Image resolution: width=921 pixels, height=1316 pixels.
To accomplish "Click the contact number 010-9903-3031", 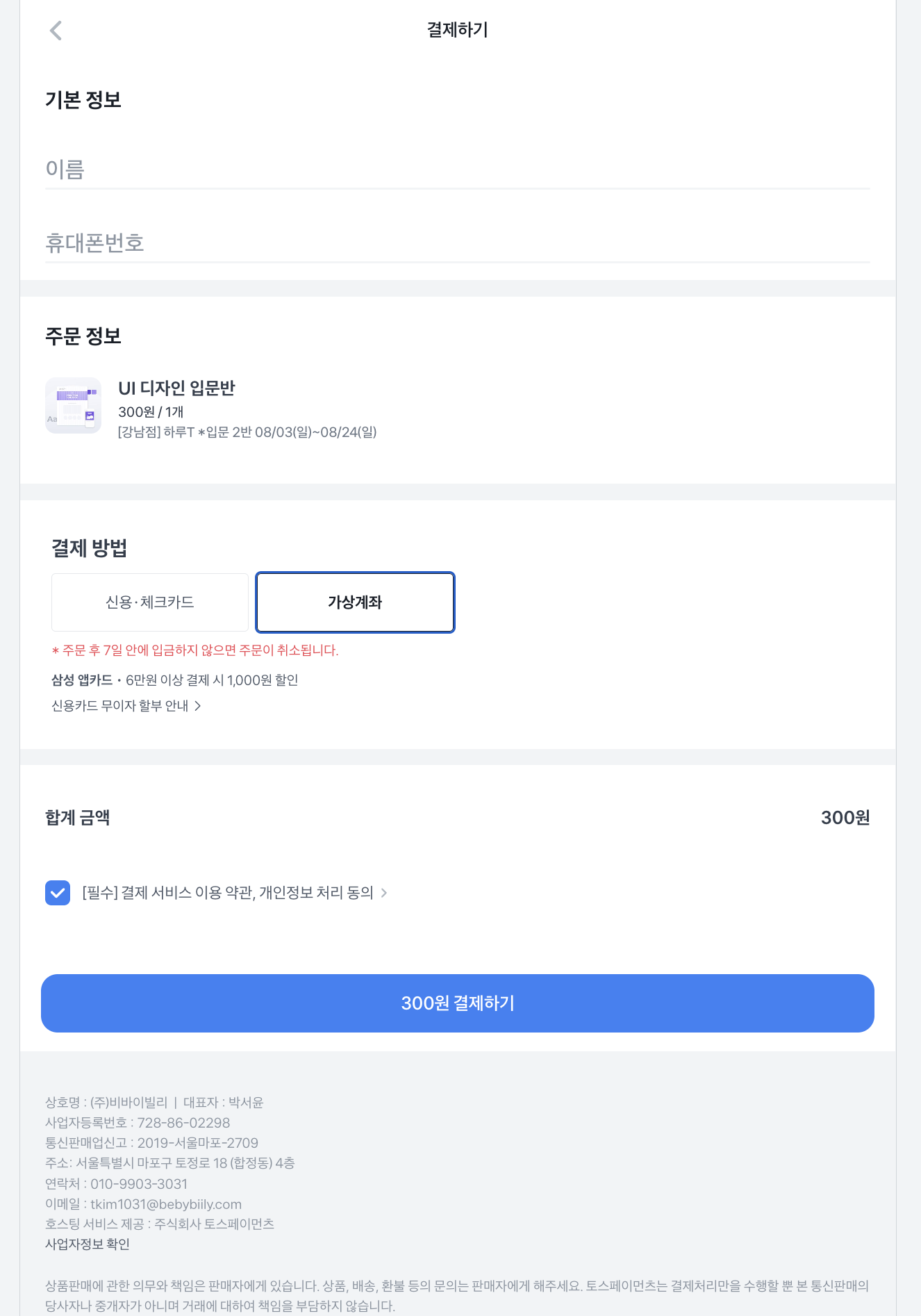I will pos(139,1184).
